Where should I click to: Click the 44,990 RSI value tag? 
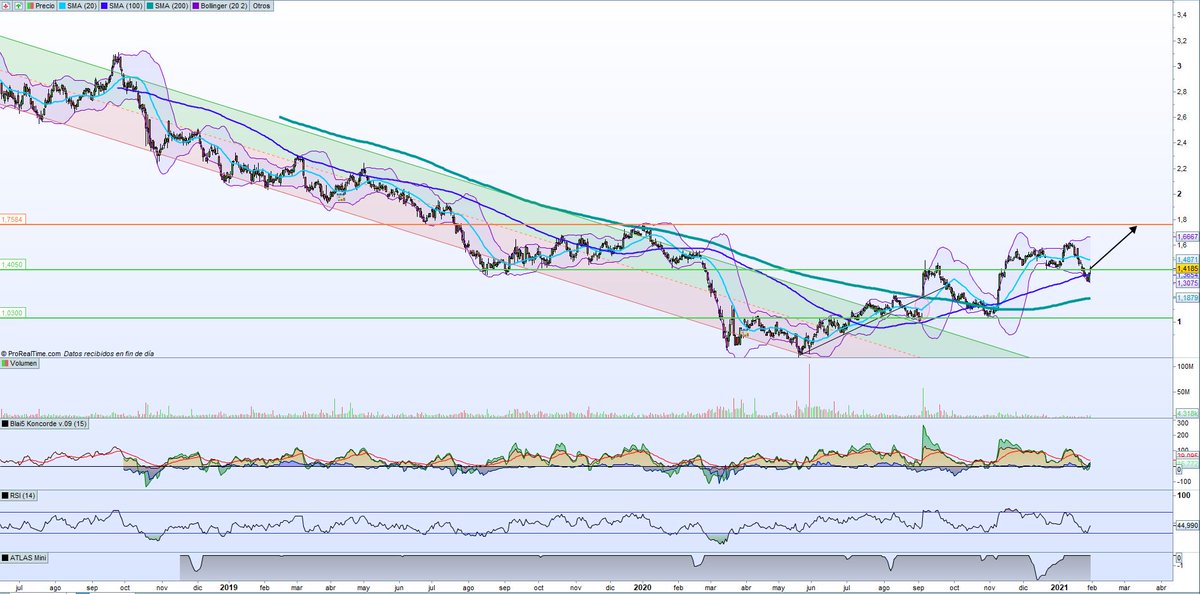pos(1186,525)
